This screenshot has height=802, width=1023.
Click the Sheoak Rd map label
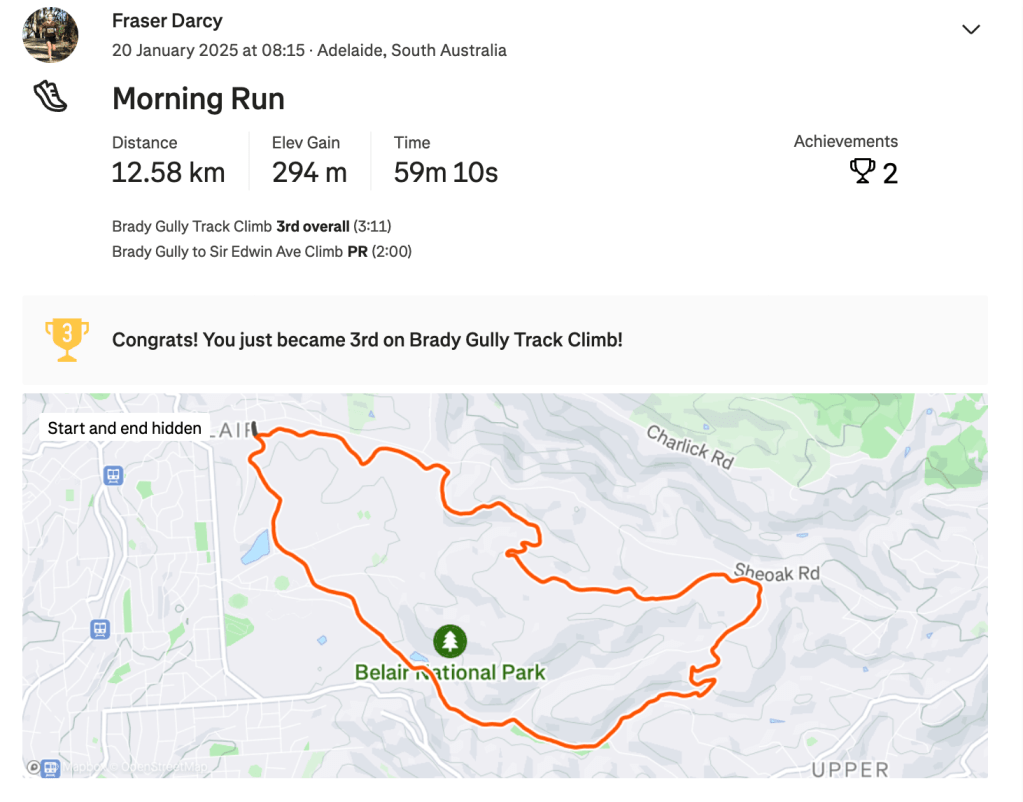(x=776, y=572)
